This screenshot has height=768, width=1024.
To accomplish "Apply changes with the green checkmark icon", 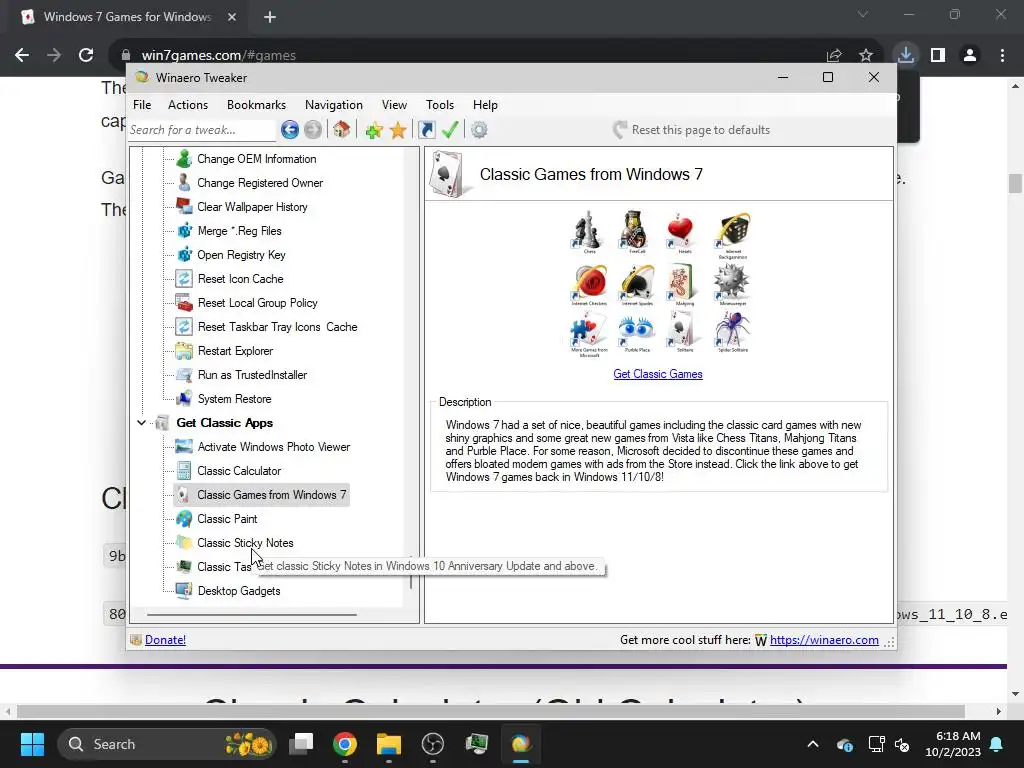I will pyautogui.click(x=450, y=130).
